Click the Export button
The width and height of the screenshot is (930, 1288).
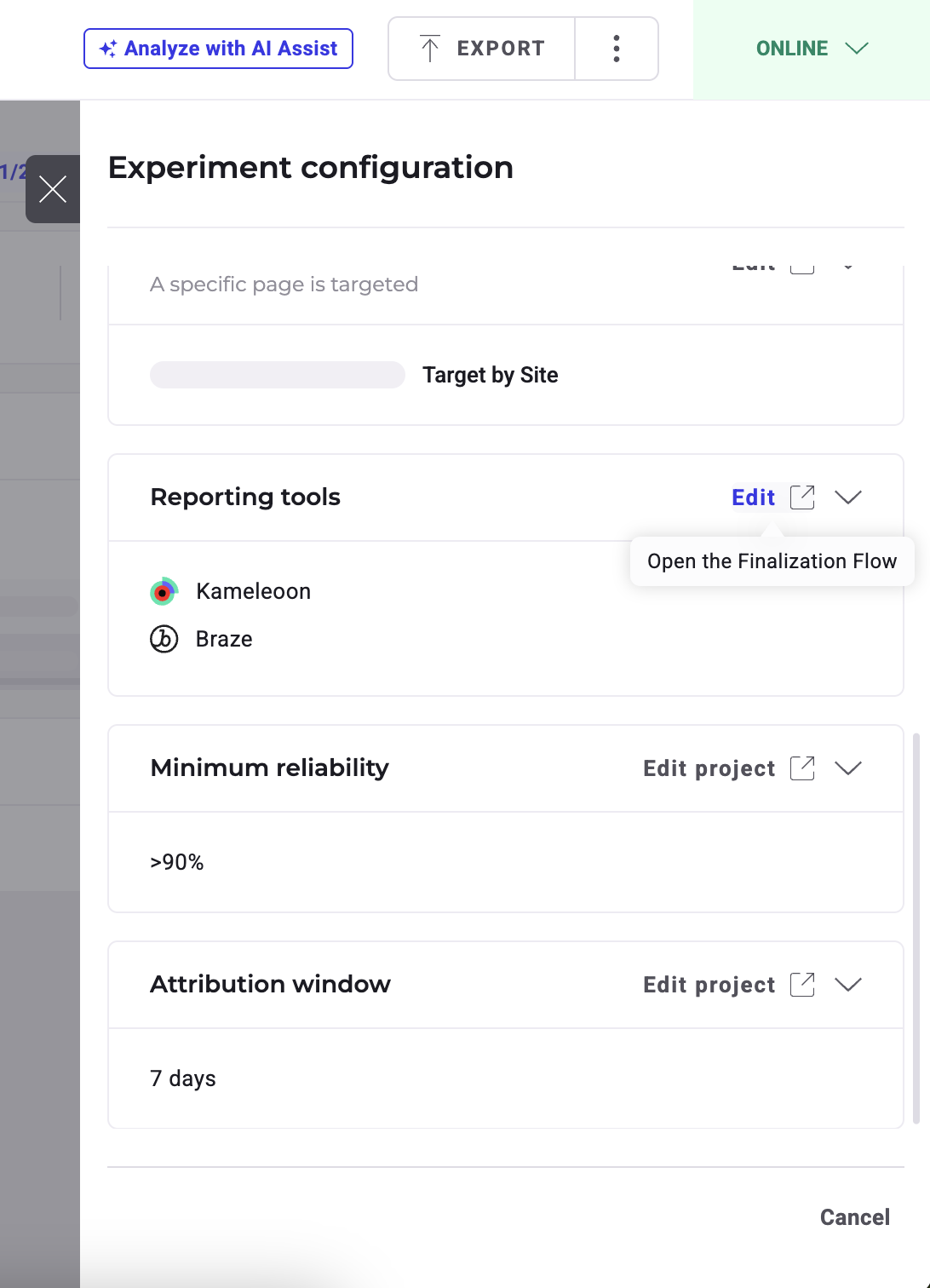[482, 49]
